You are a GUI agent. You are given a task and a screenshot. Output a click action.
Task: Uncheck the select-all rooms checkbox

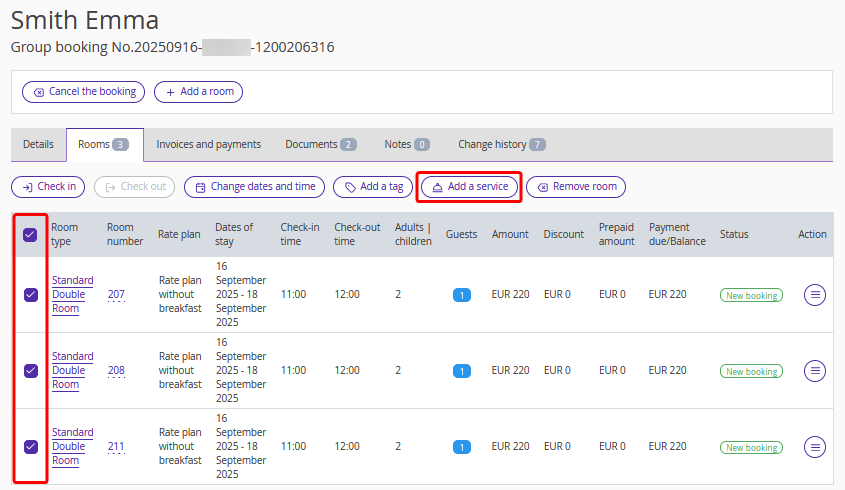[x=30, y=235]
